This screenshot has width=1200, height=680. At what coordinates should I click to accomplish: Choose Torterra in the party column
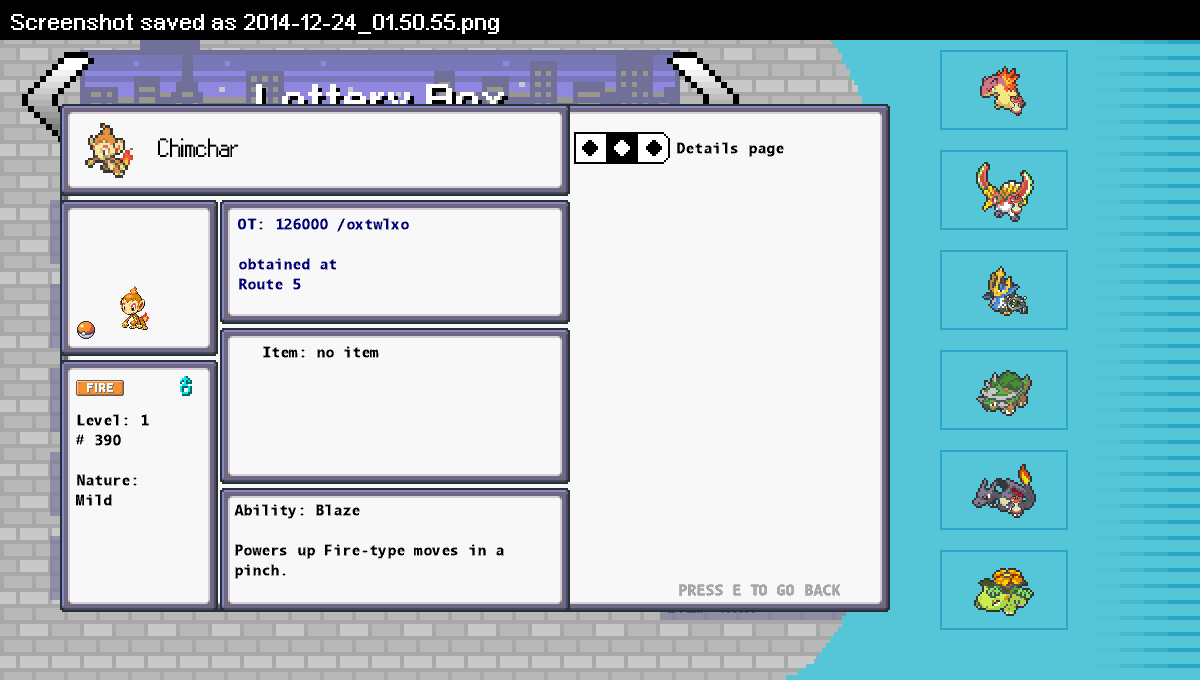click(1003, 390)
